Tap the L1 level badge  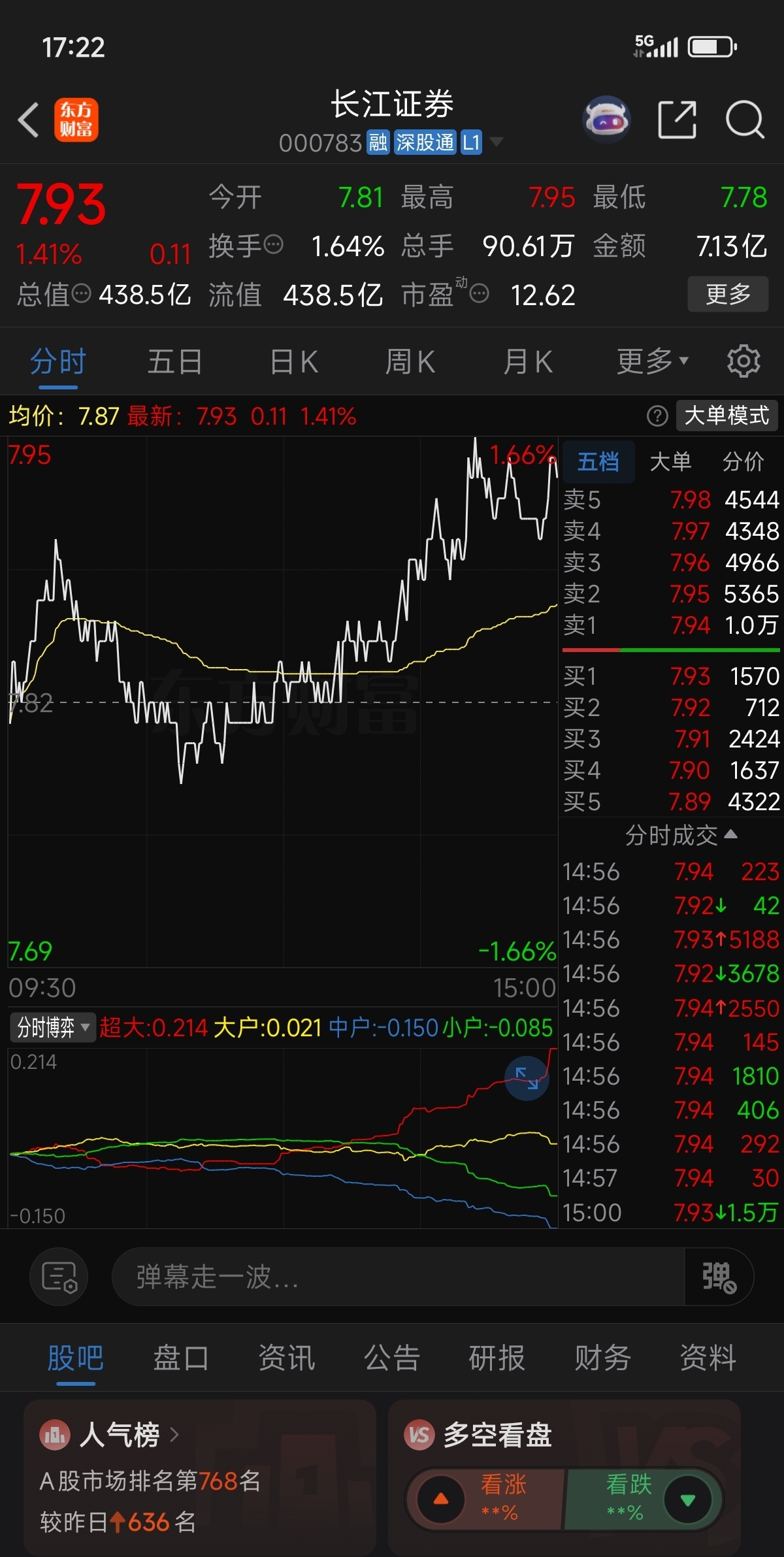(x=471, y=142)
